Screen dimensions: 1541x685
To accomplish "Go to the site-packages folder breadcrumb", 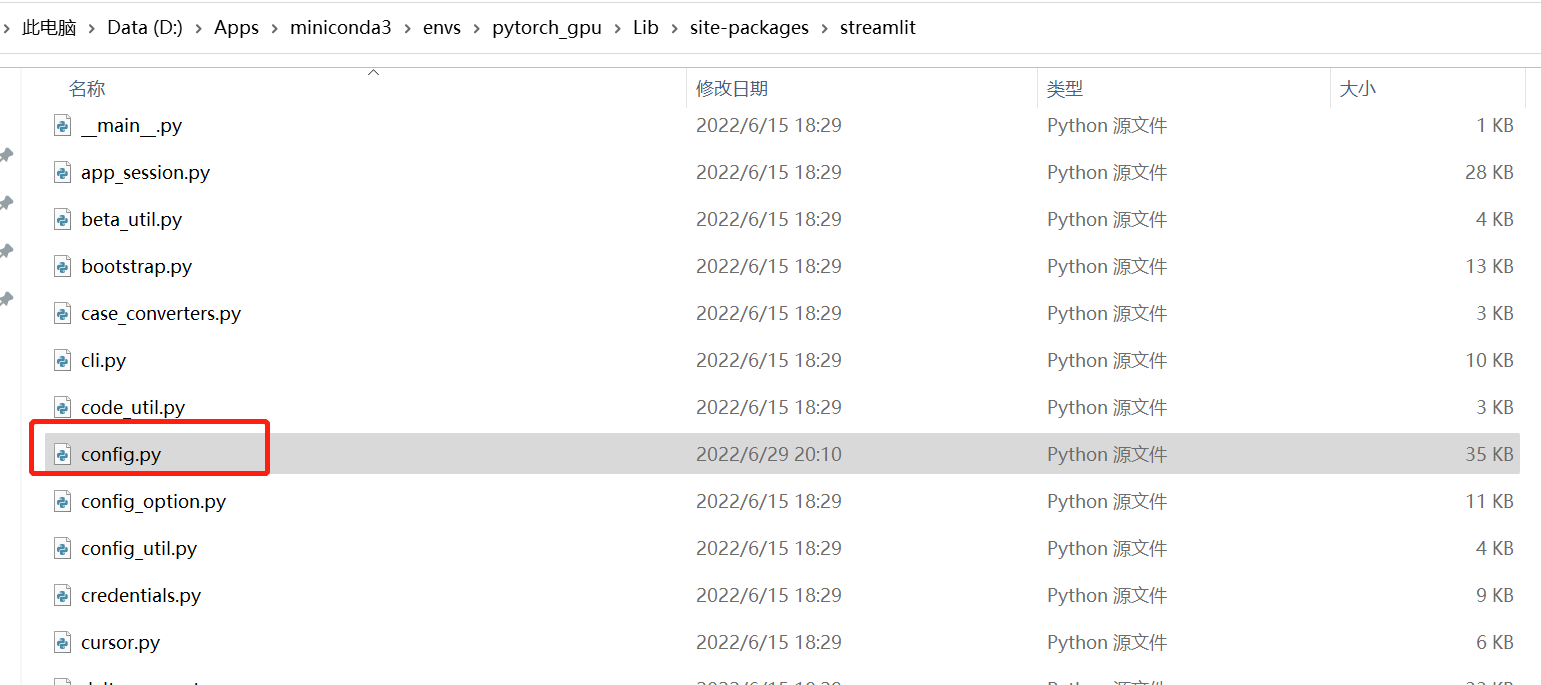I will pos(749,28).
